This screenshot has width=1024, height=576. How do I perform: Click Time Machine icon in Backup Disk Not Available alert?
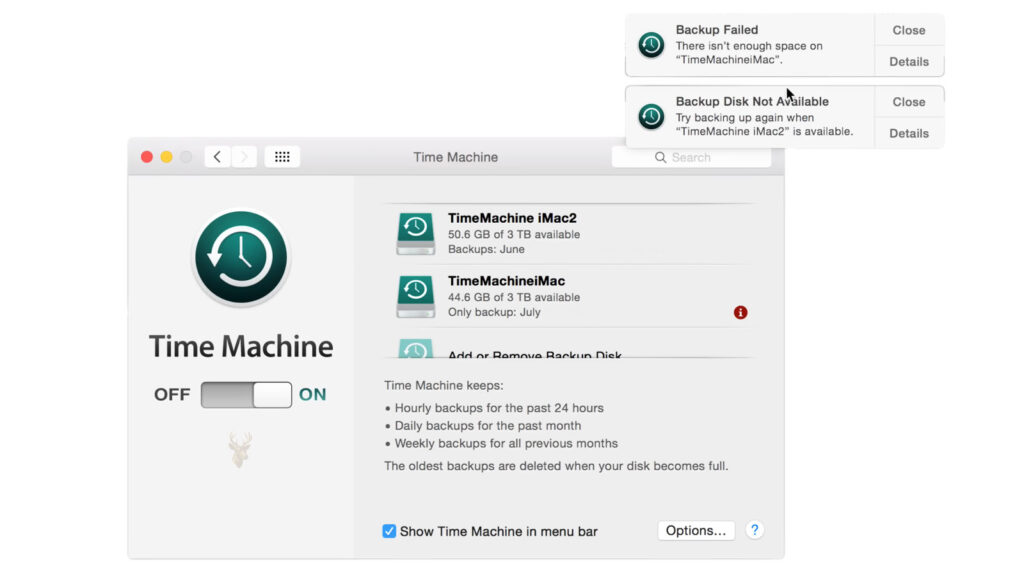click(x=651, y=117)
